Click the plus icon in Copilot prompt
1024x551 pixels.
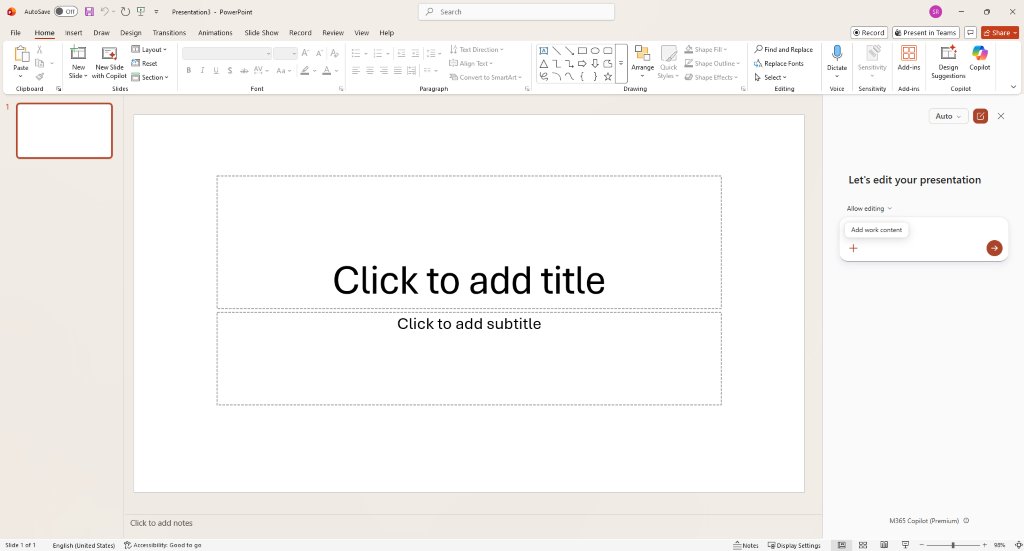pos(853,248)
